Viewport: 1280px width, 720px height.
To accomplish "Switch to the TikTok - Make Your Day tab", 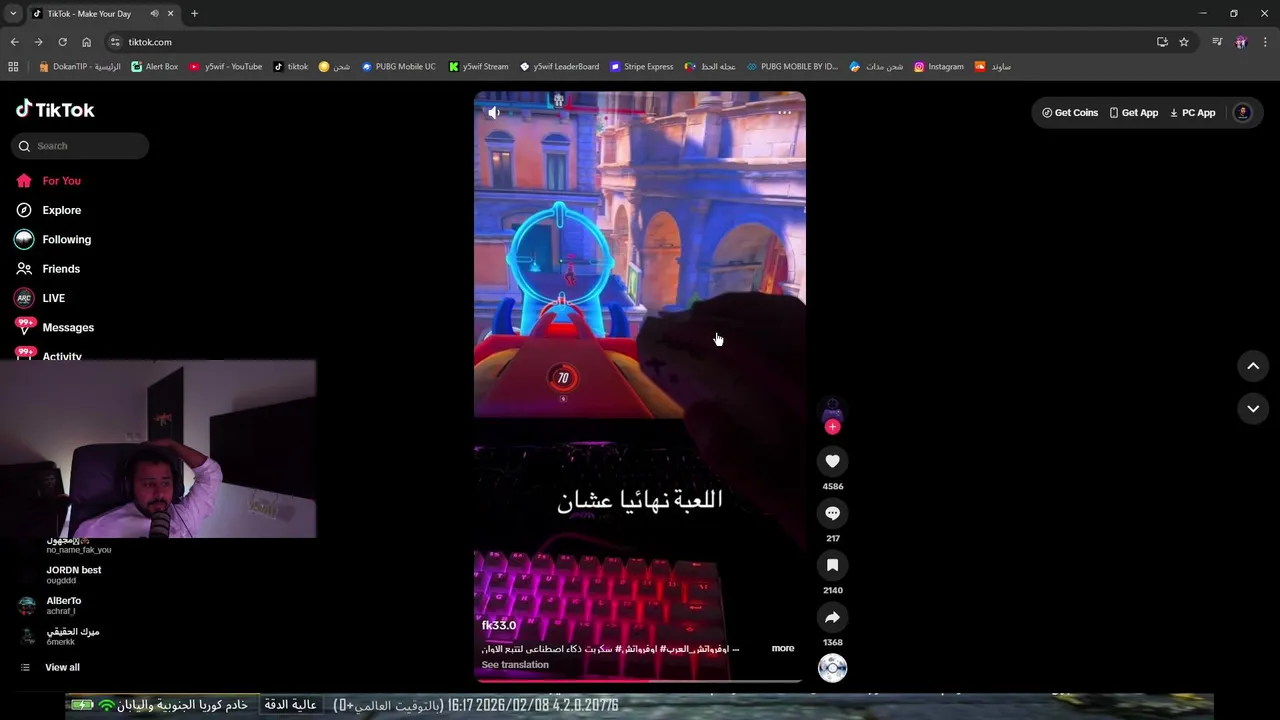I will [x=103, y=14].
